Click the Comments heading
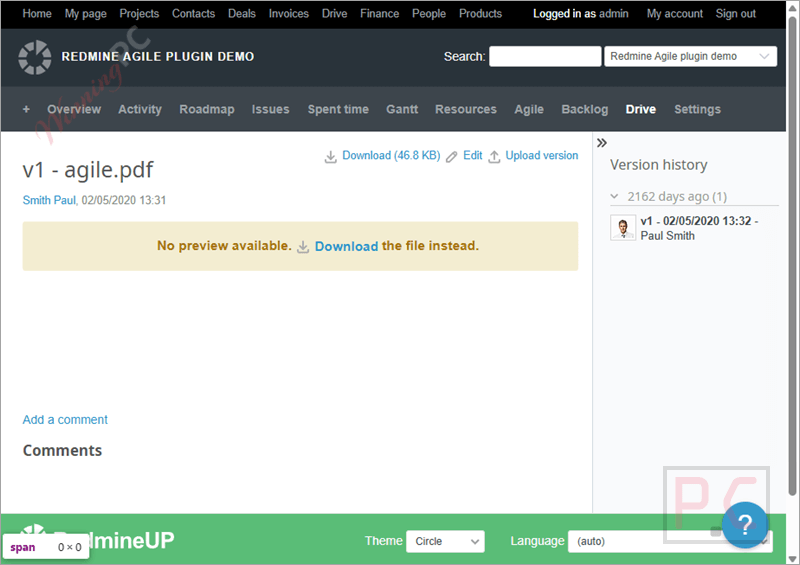Image resolution: width=800 pixels, height=565 pixels. [x=62, y=451]
